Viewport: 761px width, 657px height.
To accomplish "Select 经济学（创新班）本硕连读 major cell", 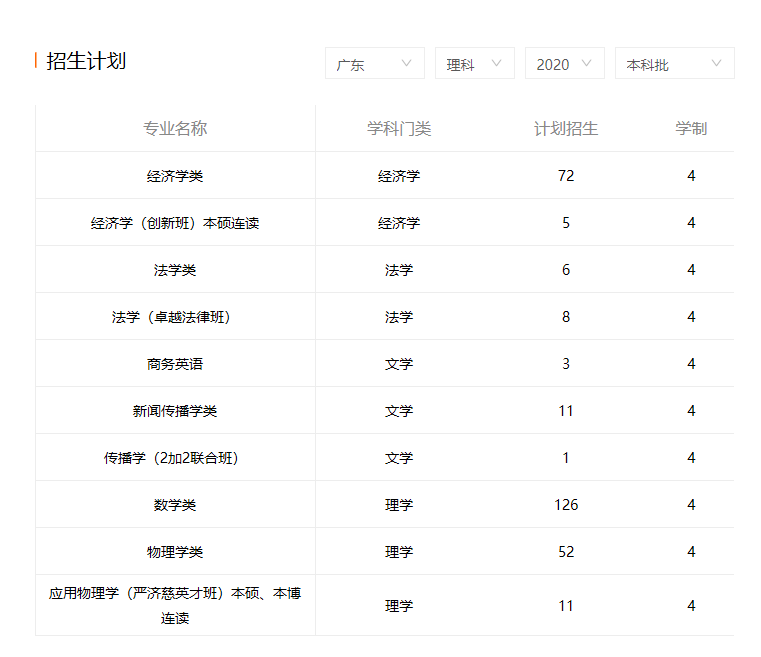I will tap(175, 223).
